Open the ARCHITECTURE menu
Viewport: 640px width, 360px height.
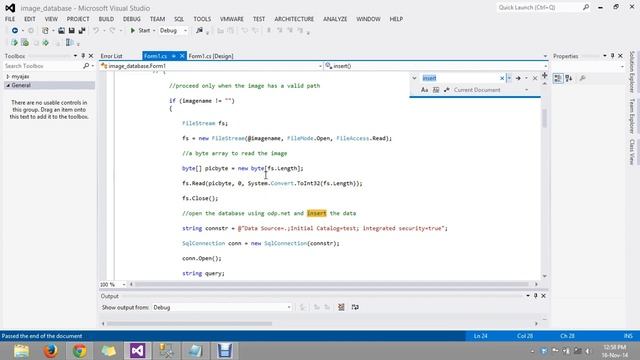(294, 19)
